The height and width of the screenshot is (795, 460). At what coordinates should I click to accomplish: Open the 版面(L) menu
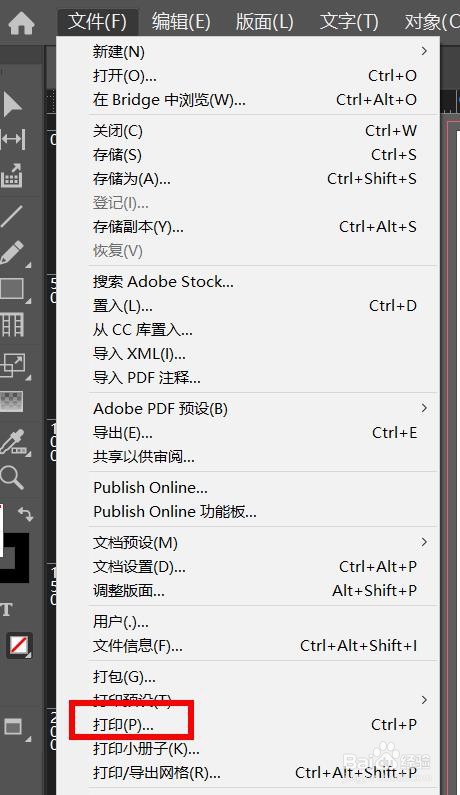(x=264, y=22)
